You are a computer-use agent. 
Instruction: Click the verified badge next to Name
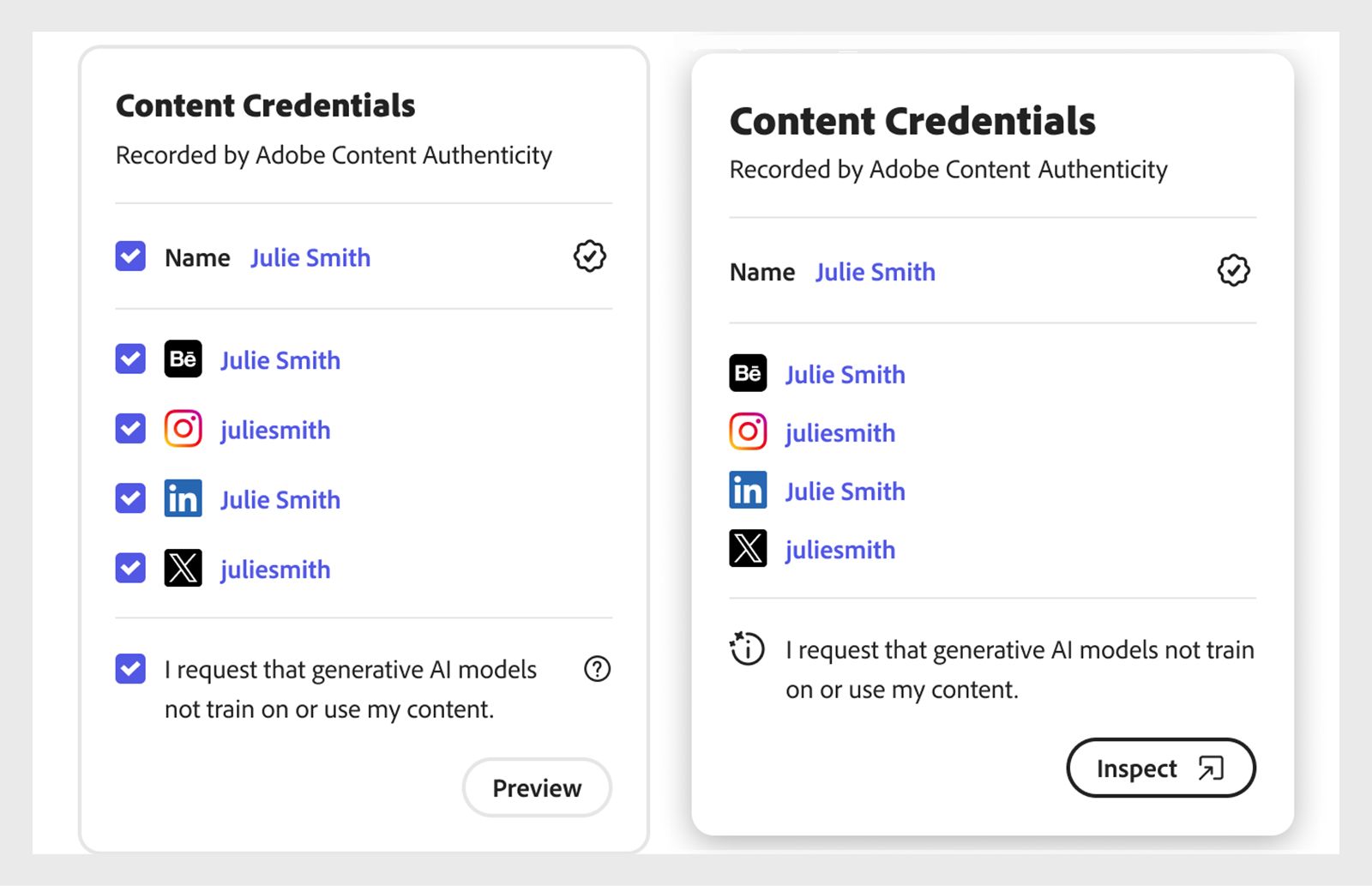click(x=588, y=256)
